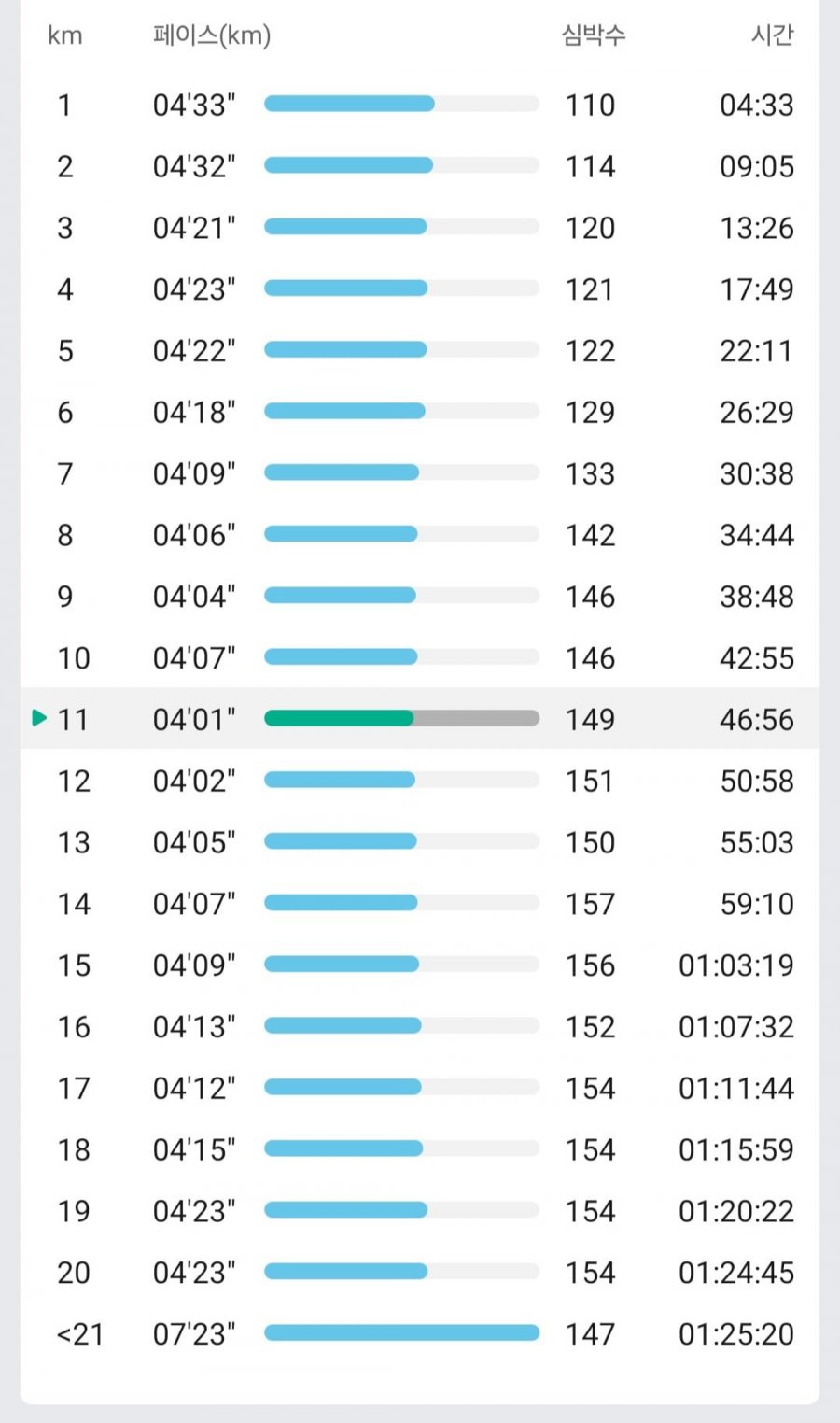840x1423 pixels.
Task: Select elapsed time 42:55 in km 10
Action: tap(757, 658)
